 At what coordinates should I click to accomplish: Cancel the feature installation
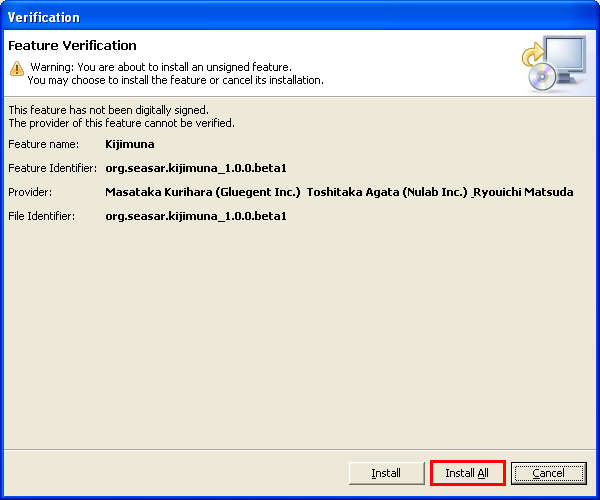pos(548,473)
